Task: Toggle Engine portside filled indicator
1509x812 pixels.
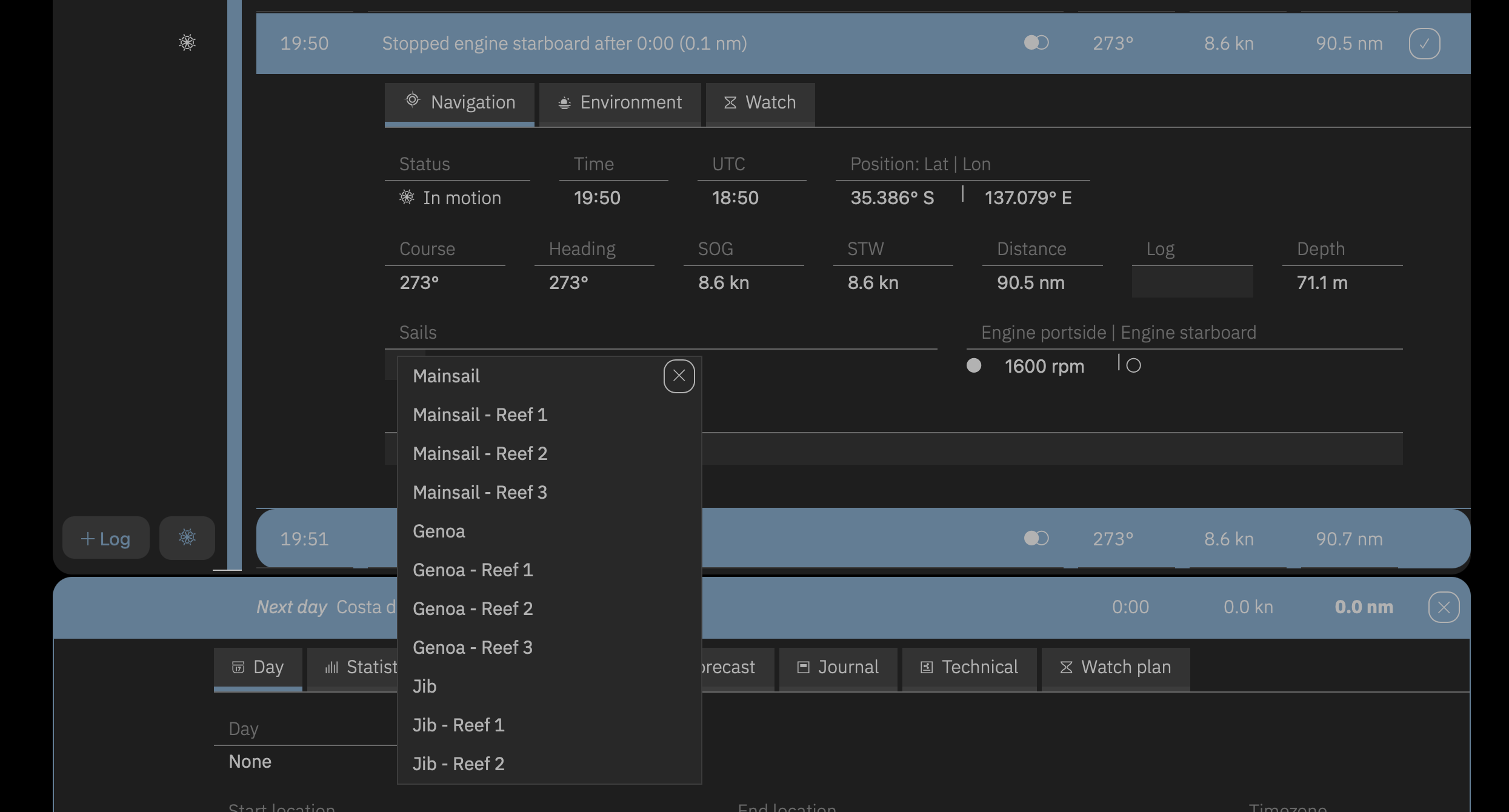Action: 974,365
